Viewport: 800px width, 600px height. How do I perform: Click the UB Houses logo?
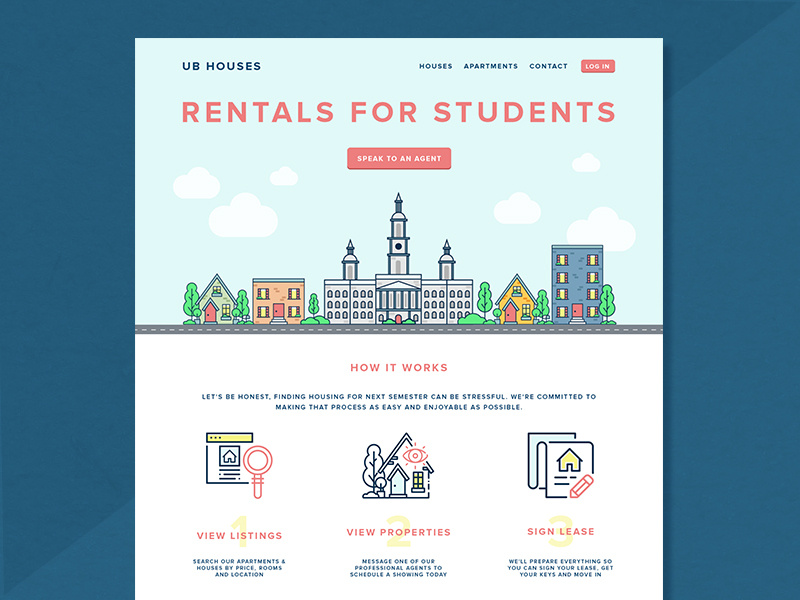[x=221, y=66]
